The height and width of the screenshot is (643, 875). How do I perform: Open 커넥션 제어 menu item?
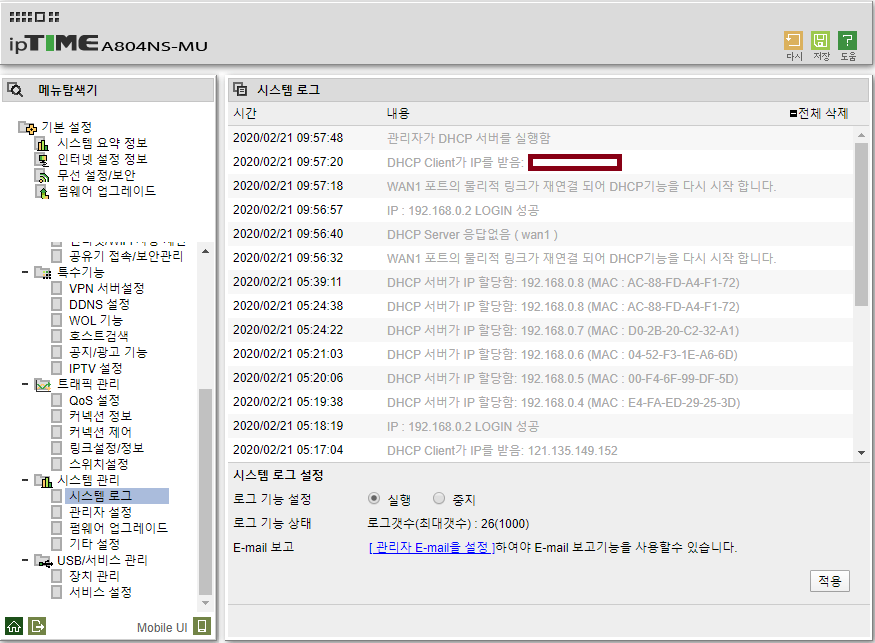coord(100,432)
